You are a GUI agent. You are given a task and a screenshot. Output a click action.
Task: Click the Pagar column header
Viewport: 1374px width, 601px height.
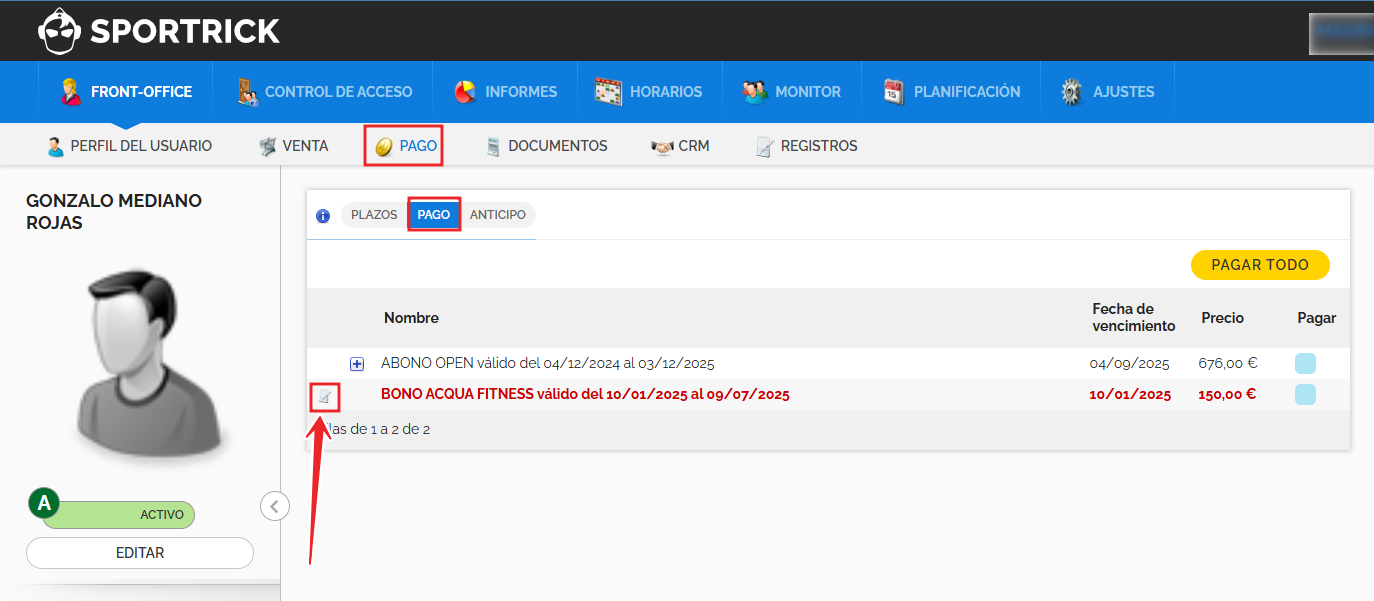1316,318
